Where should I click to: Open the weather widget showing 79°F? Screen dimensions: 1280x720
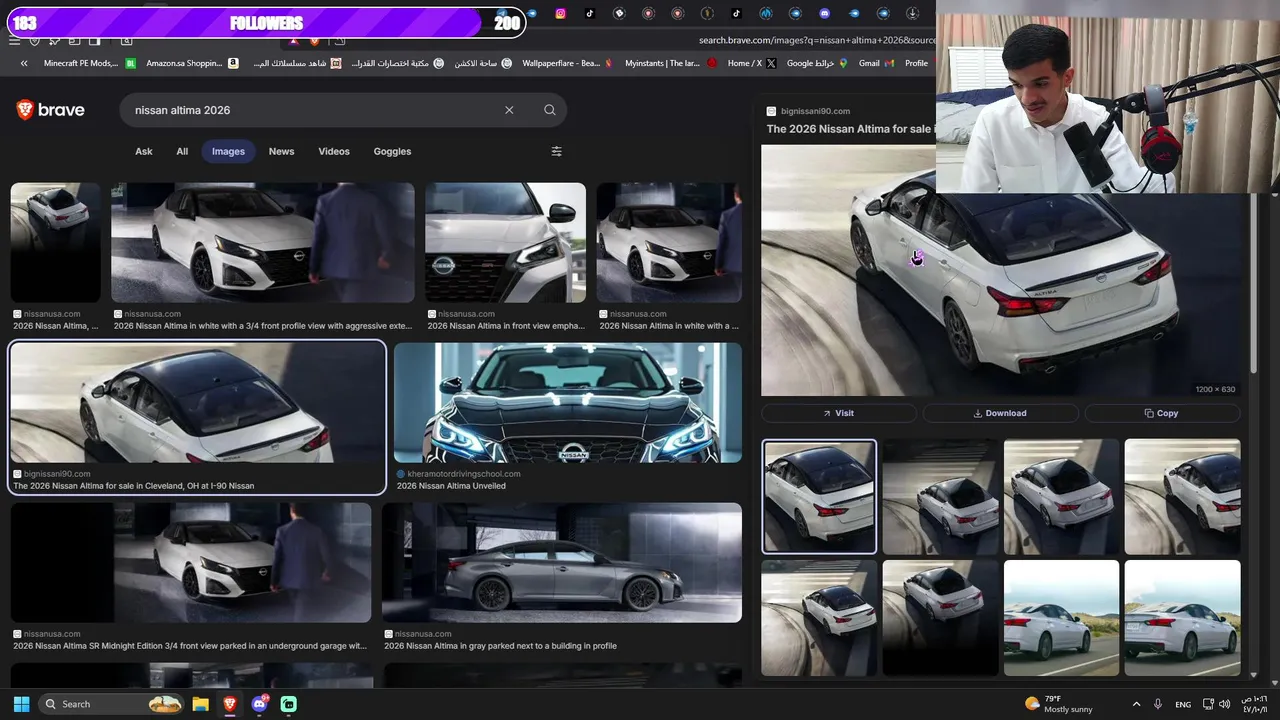point(1060,704)
